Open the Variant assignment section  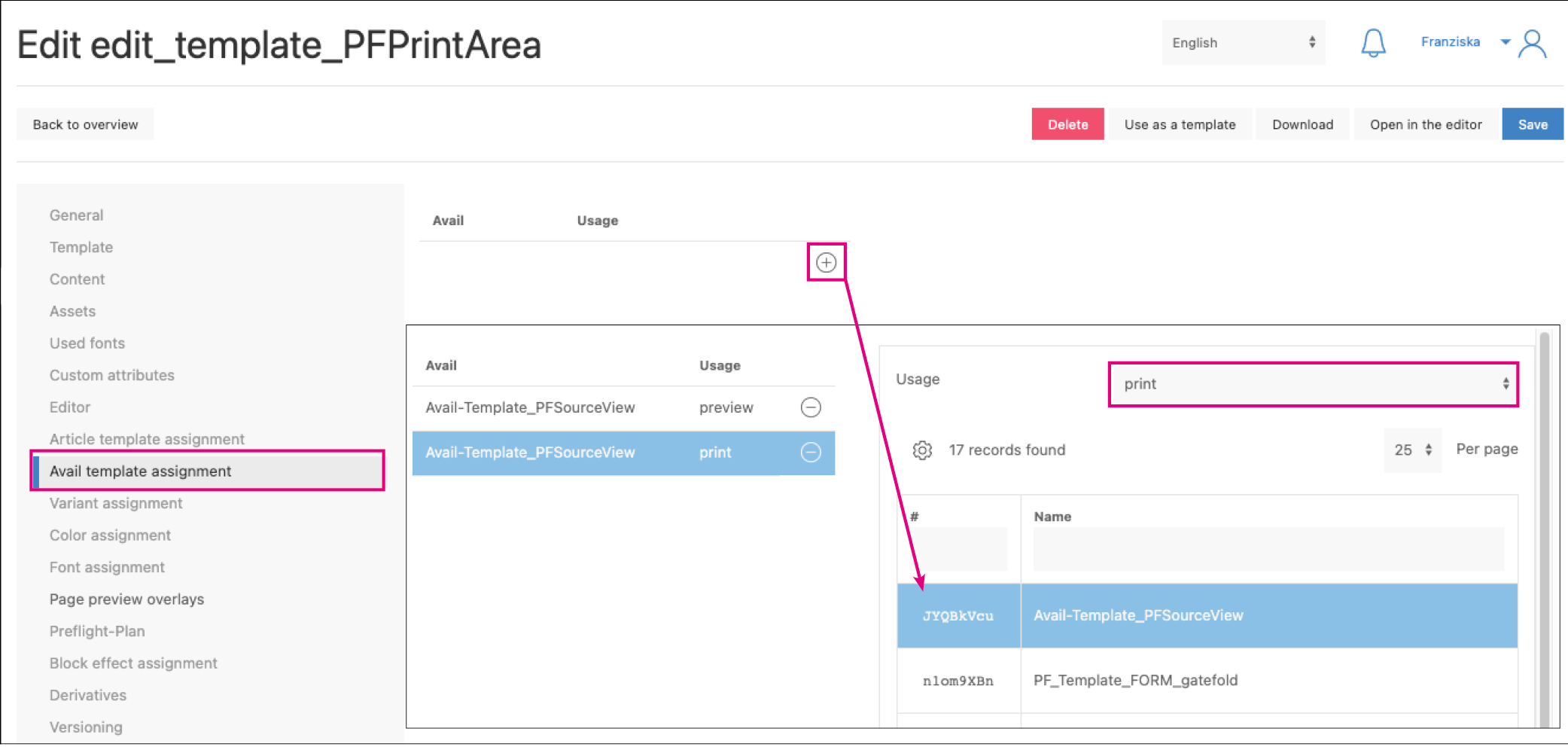click(x=116, y=503)
